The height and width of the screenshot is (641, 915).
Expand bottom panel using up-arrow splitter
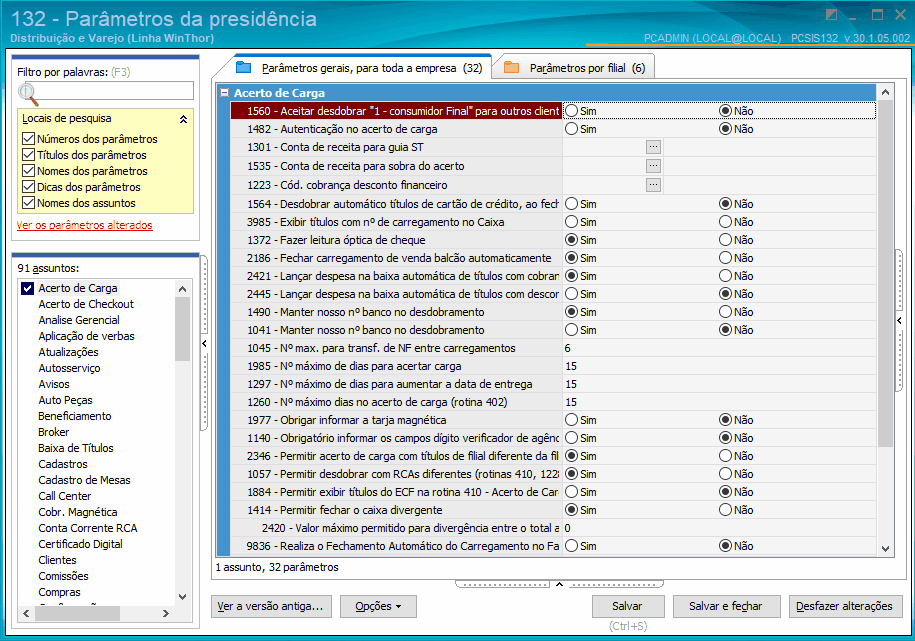click(x=559, y=584)
